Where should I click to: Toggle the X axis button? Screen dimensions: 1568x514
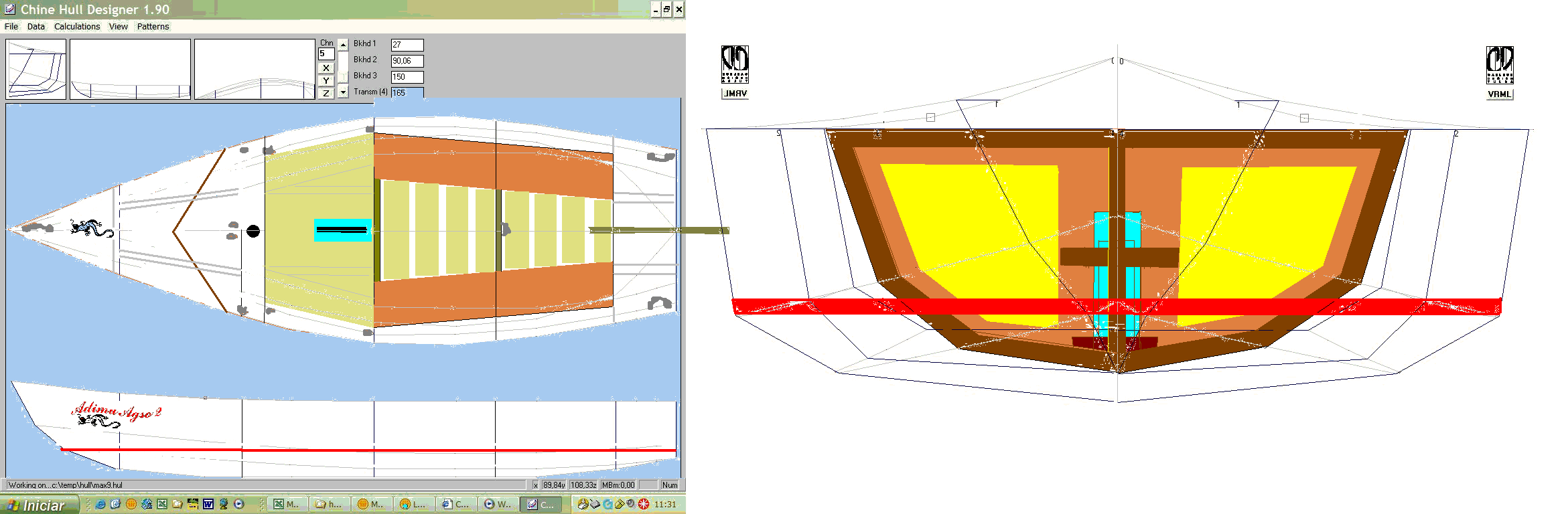(326, 68)
